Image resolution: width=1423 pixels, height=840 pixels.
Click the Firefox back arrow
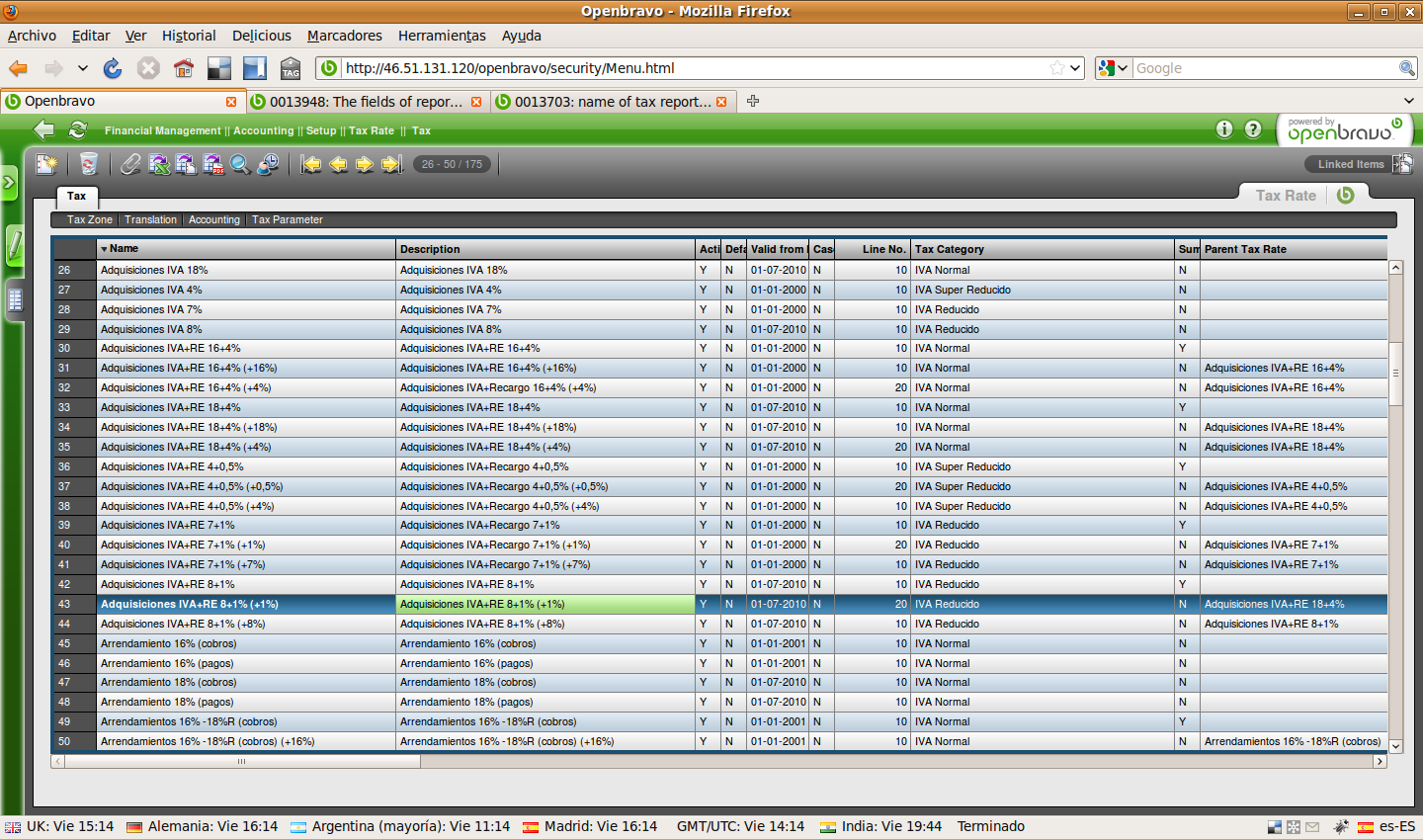click(18, 68)
